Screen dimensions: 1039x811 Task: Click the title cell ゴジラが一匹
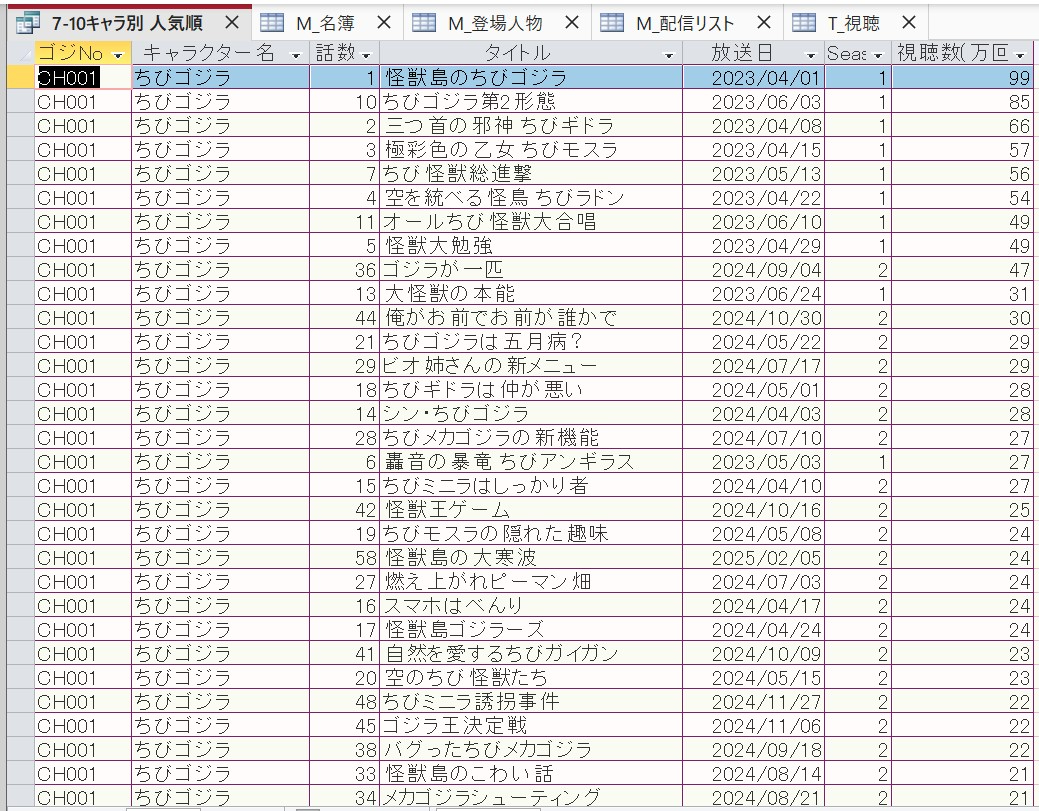click(531, 270)
